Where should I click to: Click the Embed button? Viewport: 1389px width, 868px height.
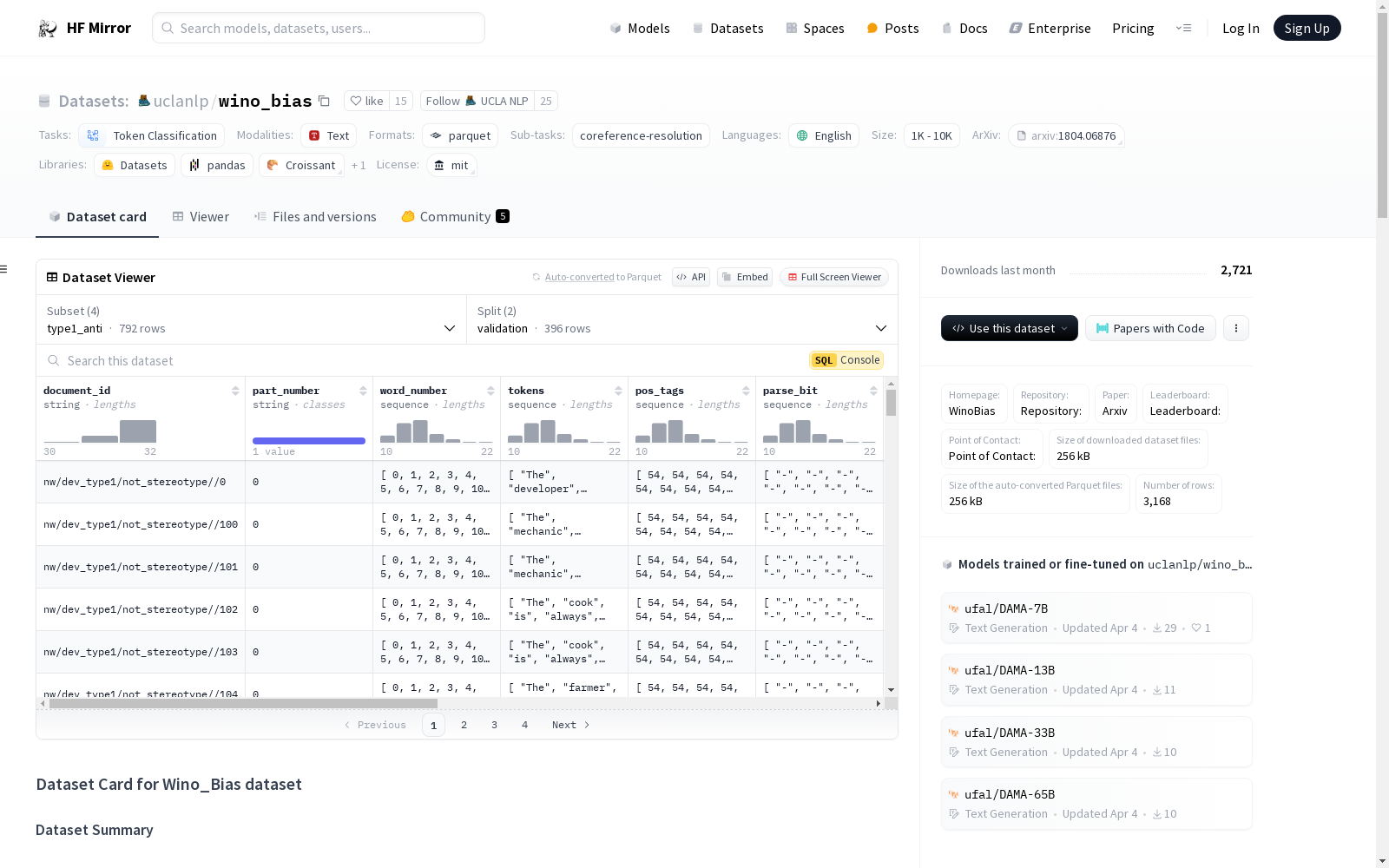(x=745, y=277)
